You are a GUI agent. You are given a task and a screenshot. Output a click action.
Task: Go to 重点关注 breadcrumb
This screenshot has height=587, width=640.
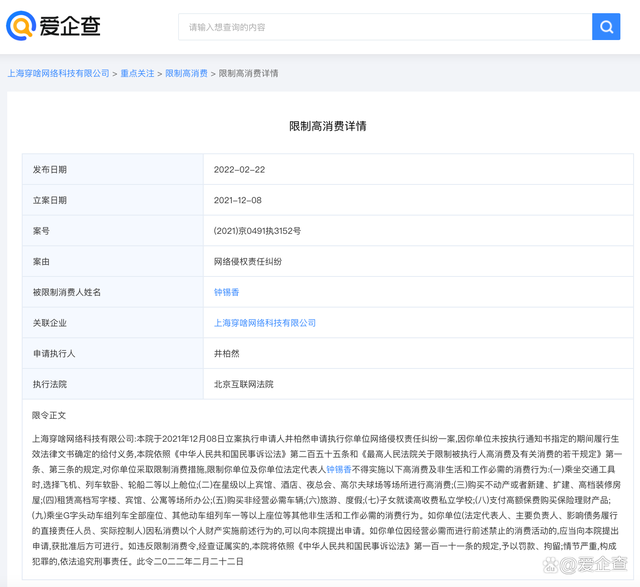(x=137, y=73)
